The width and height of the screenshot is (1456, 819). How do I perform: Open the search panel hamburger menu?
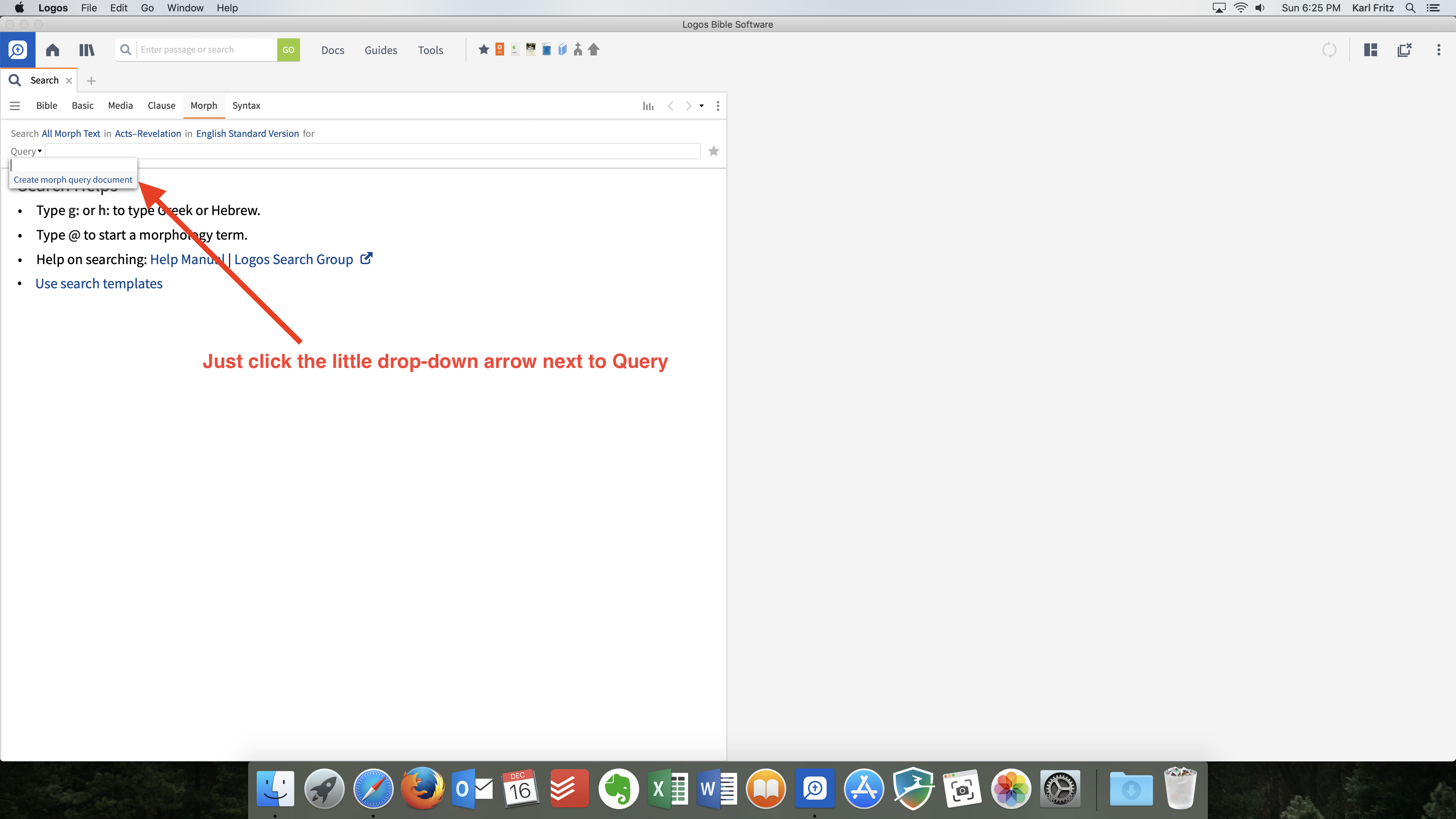click(x=15, y=106)
